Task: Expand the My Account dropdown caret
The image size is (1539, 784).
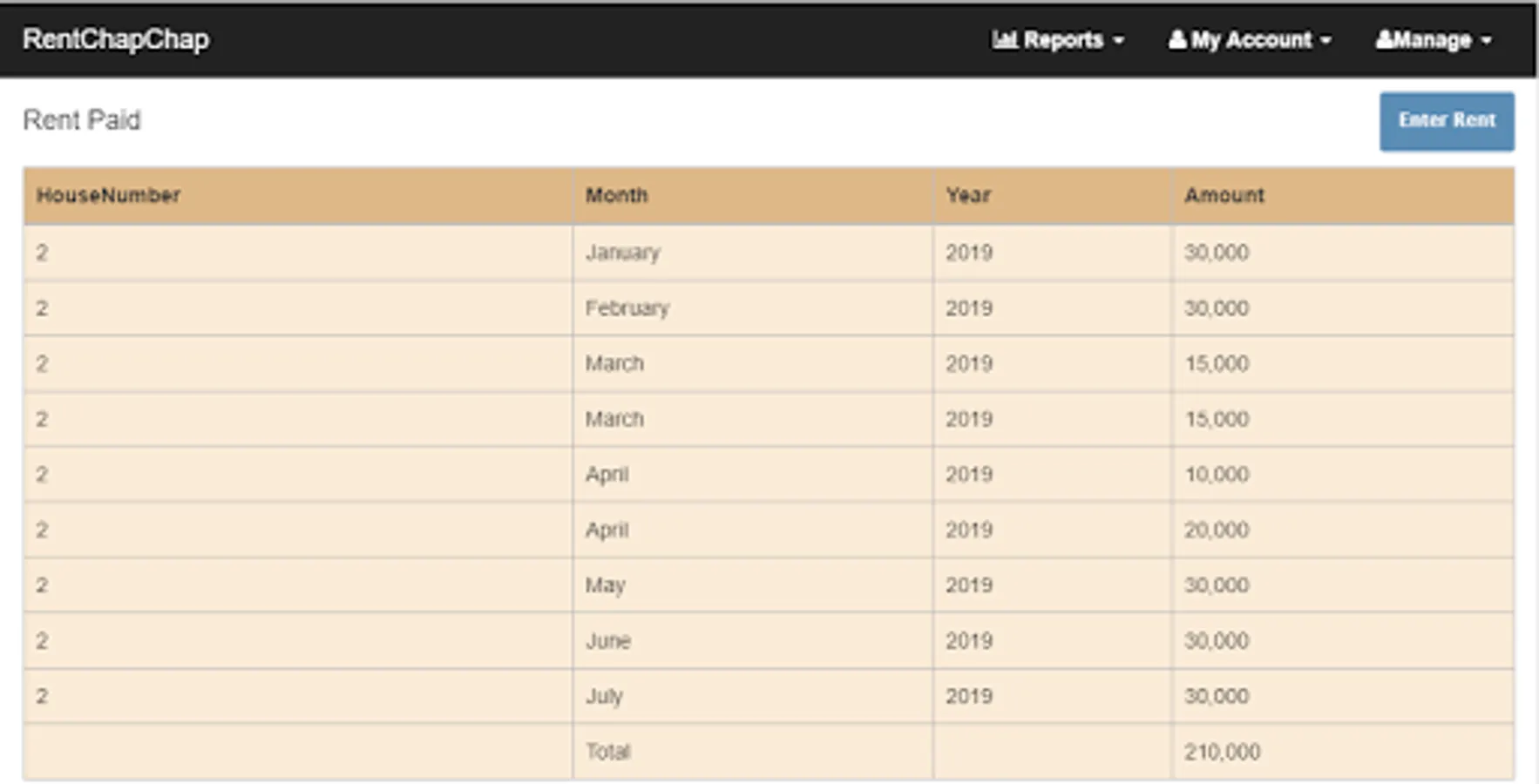Action: 1326,41
